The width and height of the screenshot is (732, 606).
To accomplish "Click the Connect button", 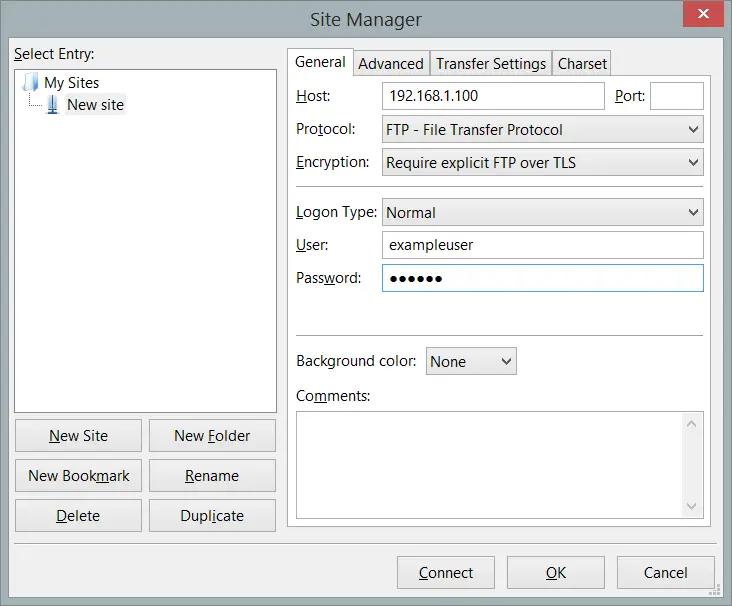I will click(x=446, y=572).
